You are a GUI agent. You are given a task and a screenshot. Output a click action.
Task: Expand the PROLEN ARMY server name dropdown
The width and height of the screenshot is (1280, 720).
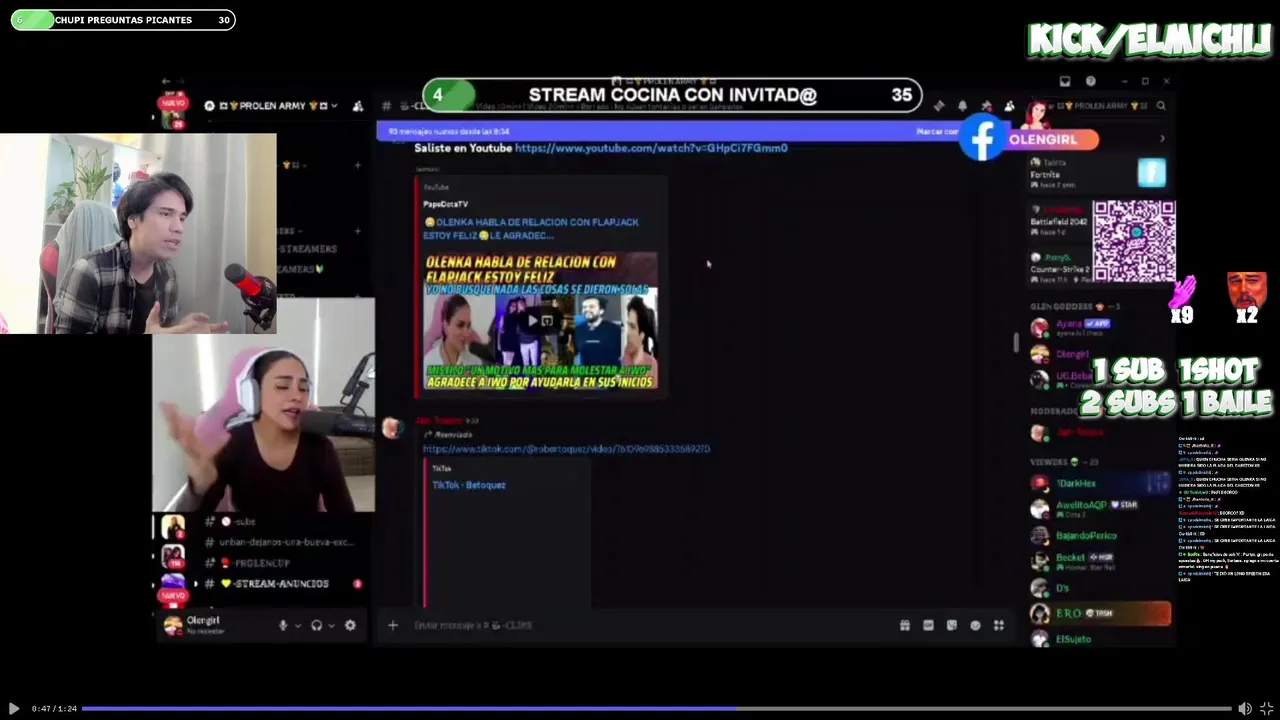(334, 105)
